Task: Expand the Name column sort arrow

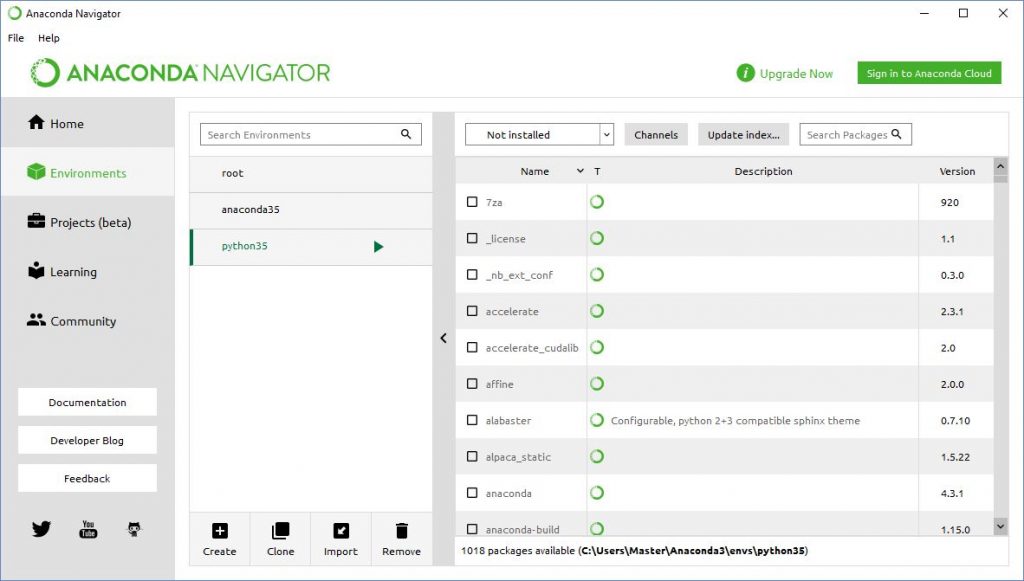Action: pos(580,171)
